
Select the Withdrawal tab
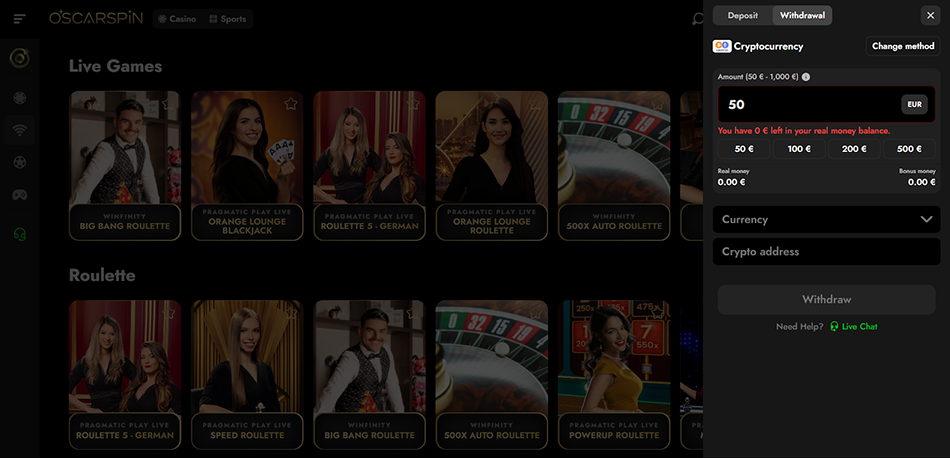tap(802, 16)
